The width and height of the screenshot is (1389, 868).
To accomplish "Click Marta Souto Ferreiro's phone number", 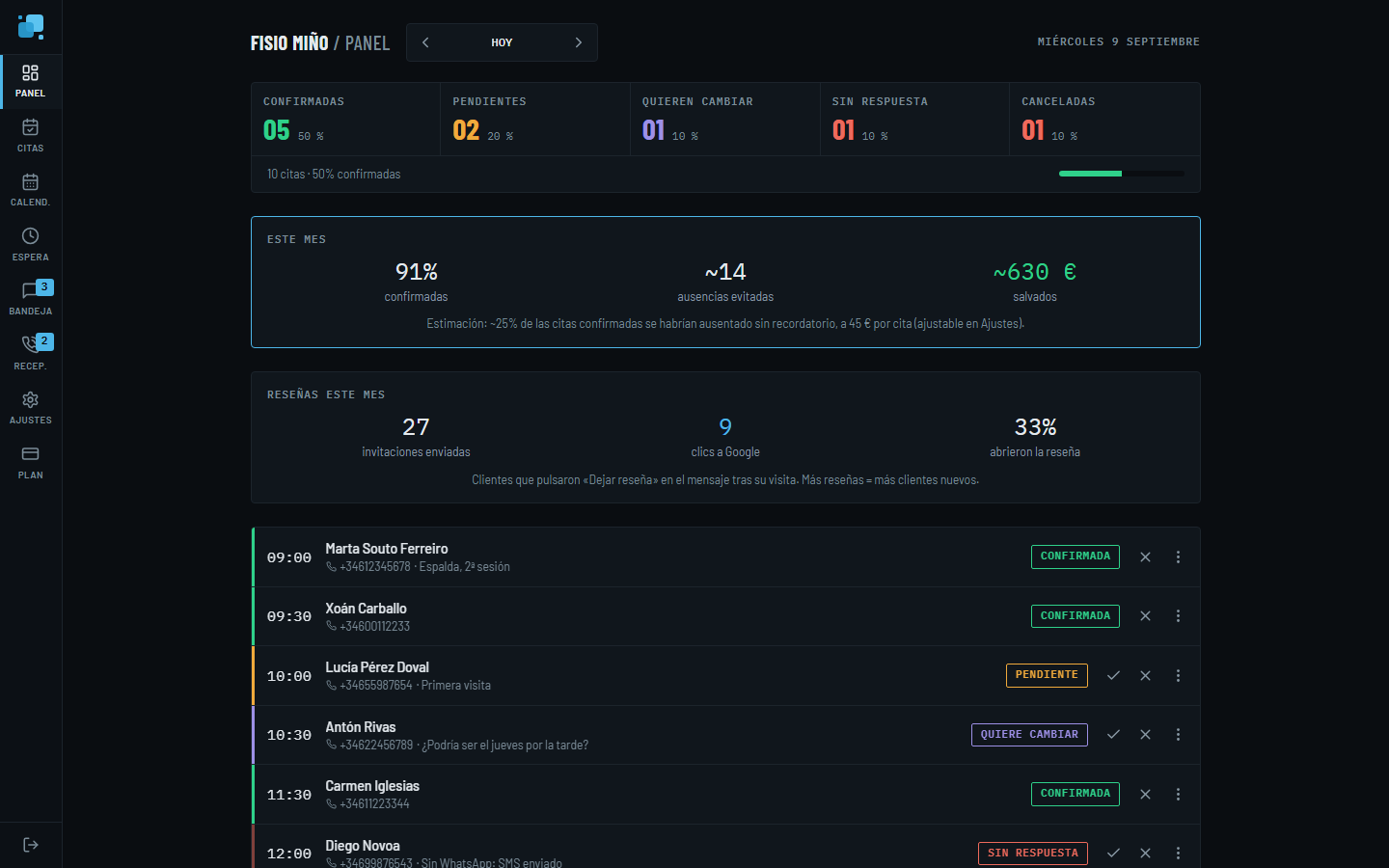I will [x=374, y=567].
